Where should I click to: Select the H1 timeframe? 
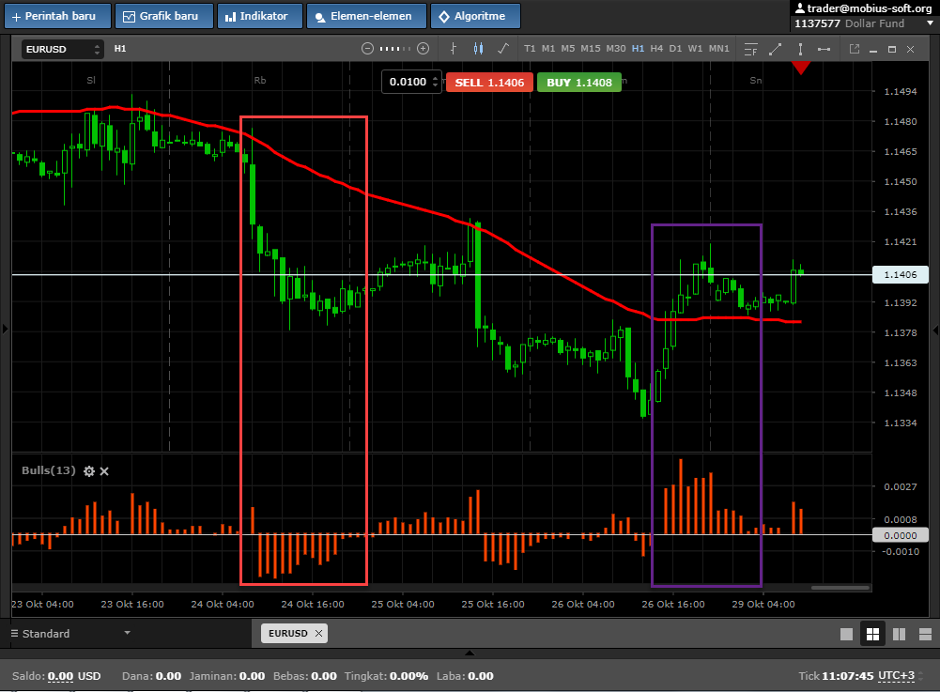point(638,49)
